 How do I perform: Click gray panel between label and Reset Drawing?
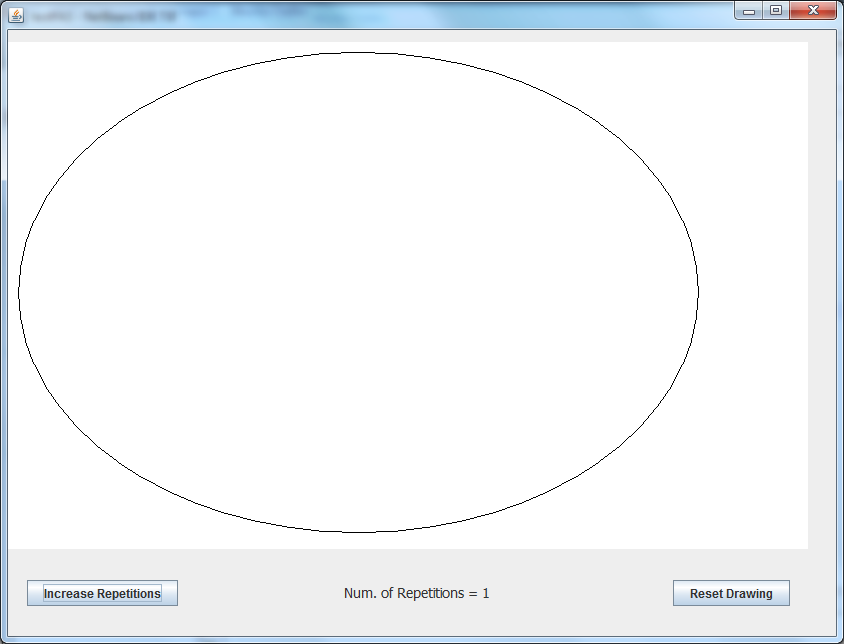click(580, 593)
